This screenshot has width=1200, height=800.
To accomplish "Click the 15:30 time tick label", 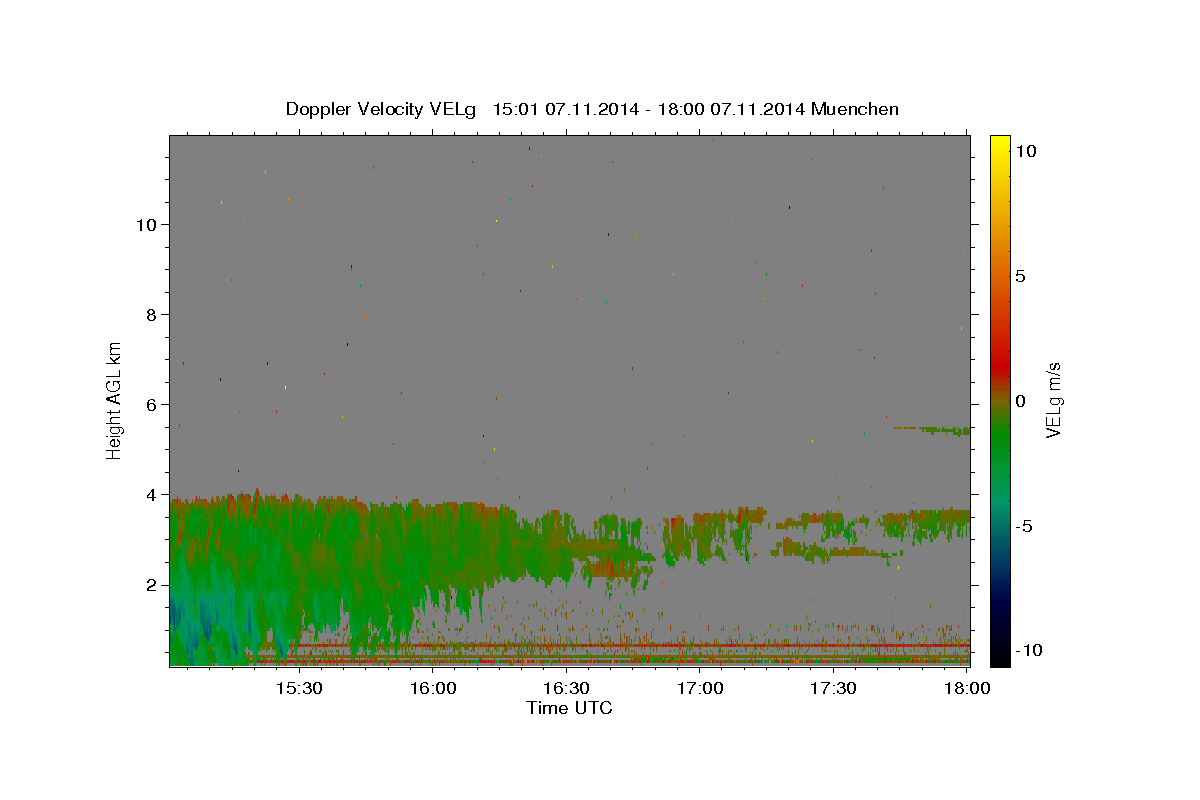I will point(298,688).
